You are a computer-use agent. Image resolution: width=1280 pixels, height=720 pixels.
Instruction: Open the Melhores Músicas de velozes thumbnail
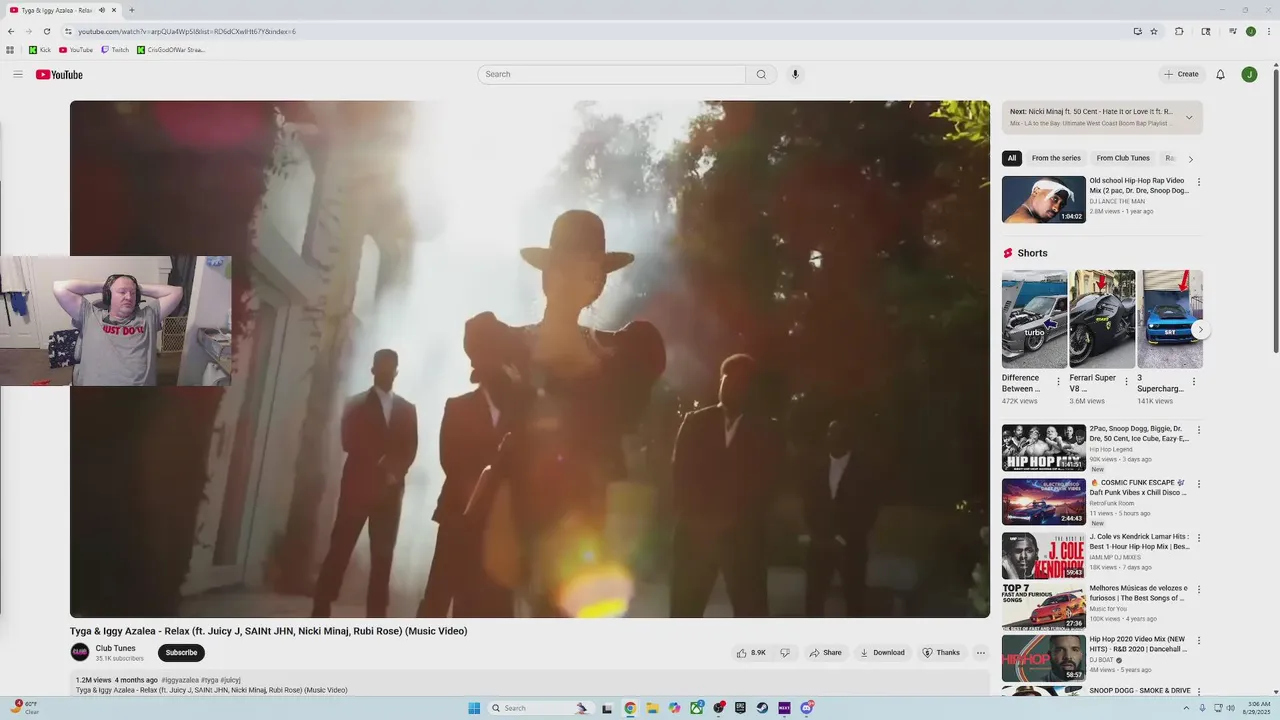click(x=1044, y=606)
